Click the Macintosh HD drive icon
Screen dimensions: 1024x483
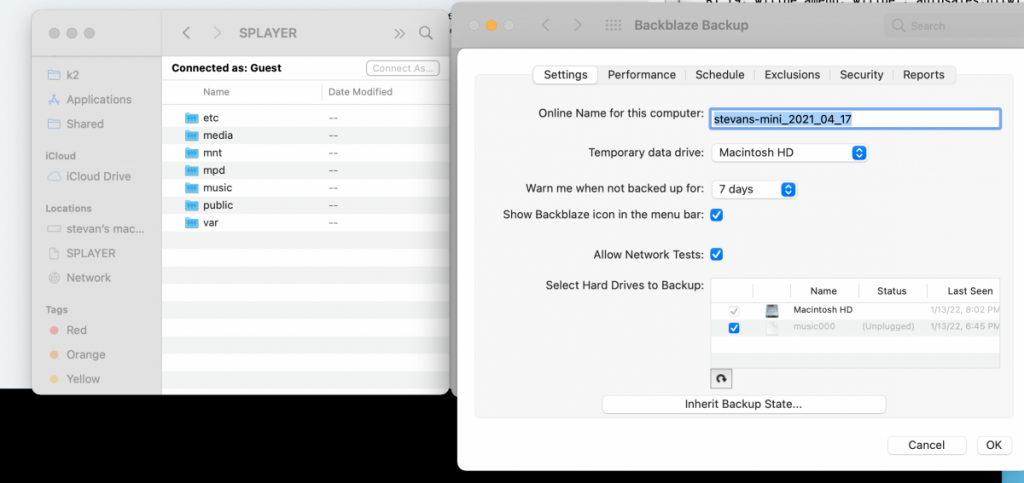click(772, 311)
